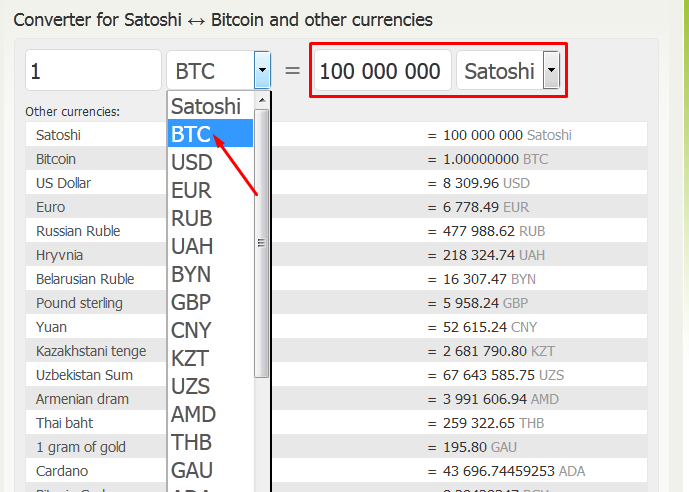Click the 195.80 GAU value
The width and height of the screenshot is (689, 492).
point(480,447)
